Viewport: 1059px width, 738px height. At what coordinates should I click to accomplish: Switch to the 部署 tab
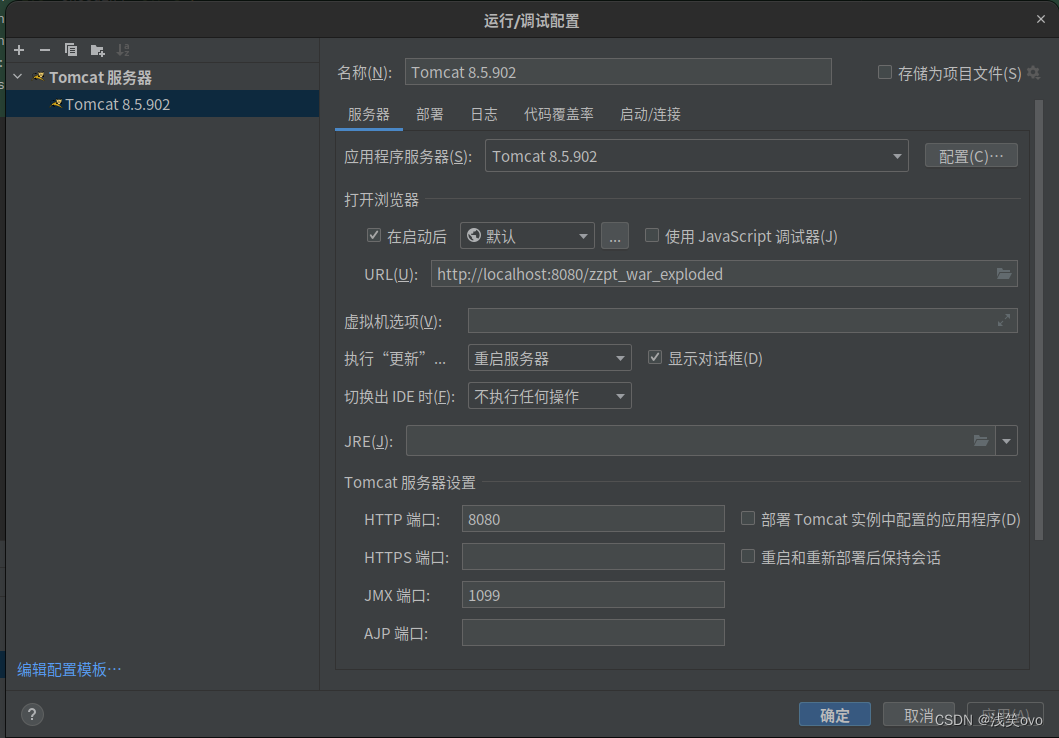pyautogui.click(x=430, y=114)
